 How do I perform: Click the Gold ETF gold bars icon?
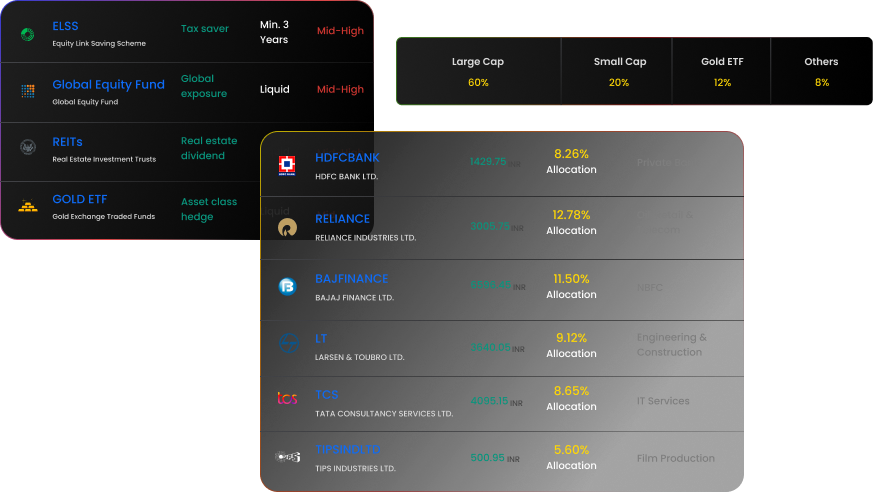click(x=28, y=206)
